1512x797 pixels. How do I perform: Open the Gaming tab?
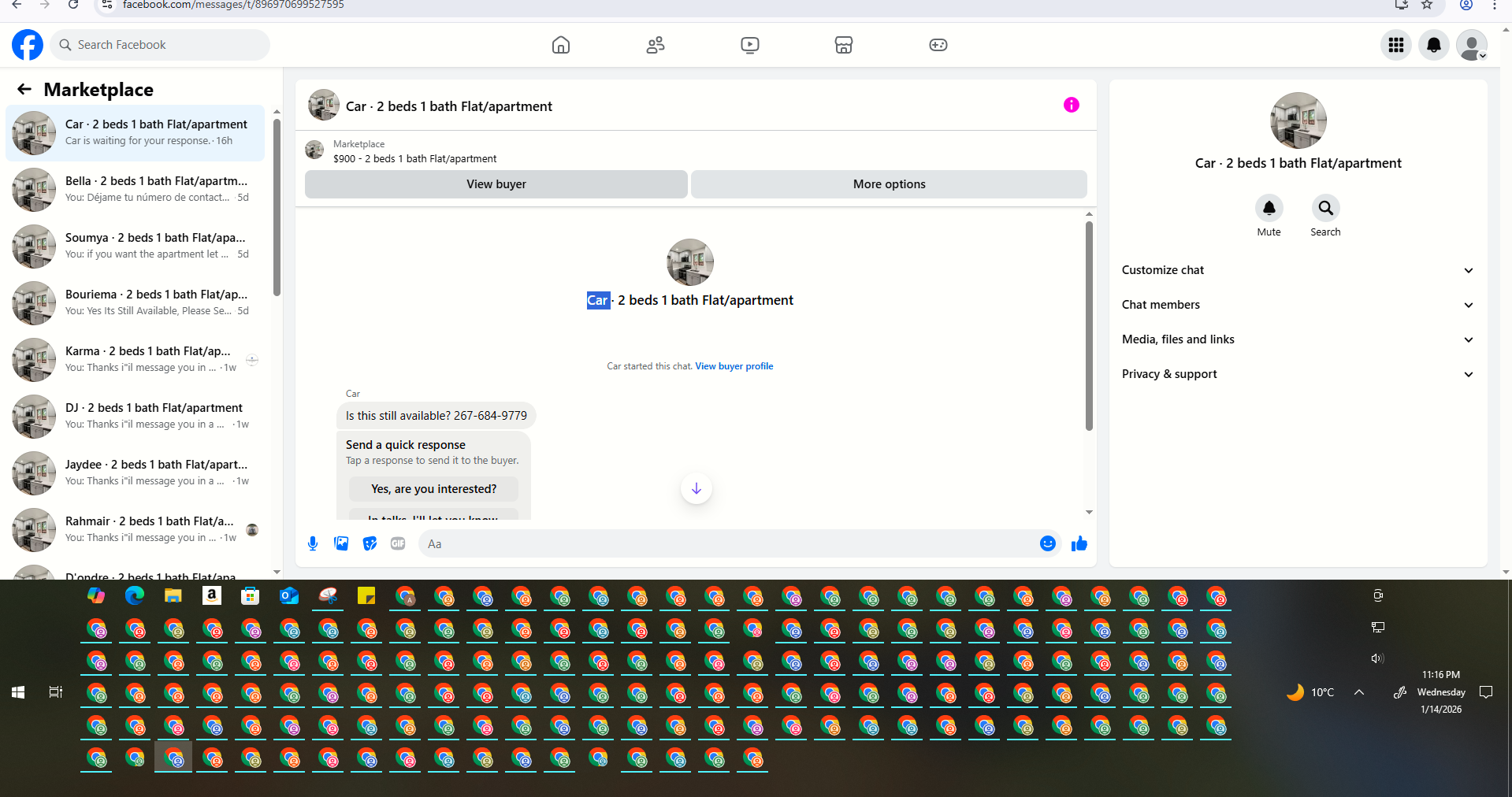point(938,45)
